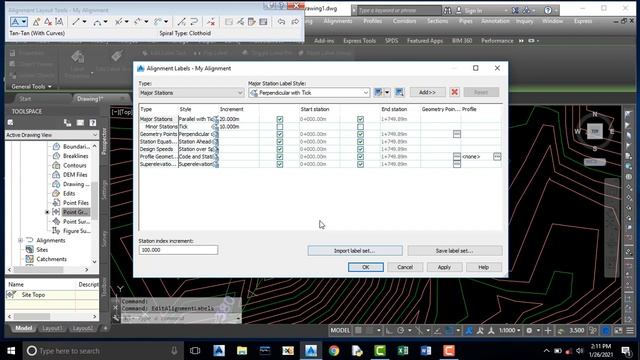Switch to the Model layout tab
Viewport: 640px width, 360px height.
(x=24, y=328)
